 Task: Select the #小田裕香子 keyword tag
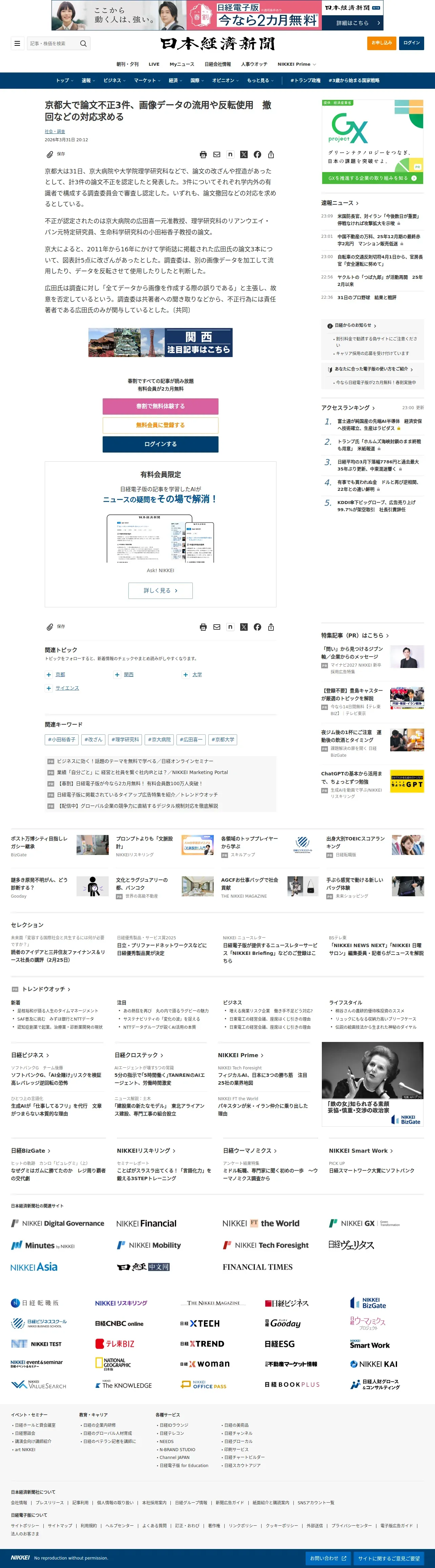point(62,739)
